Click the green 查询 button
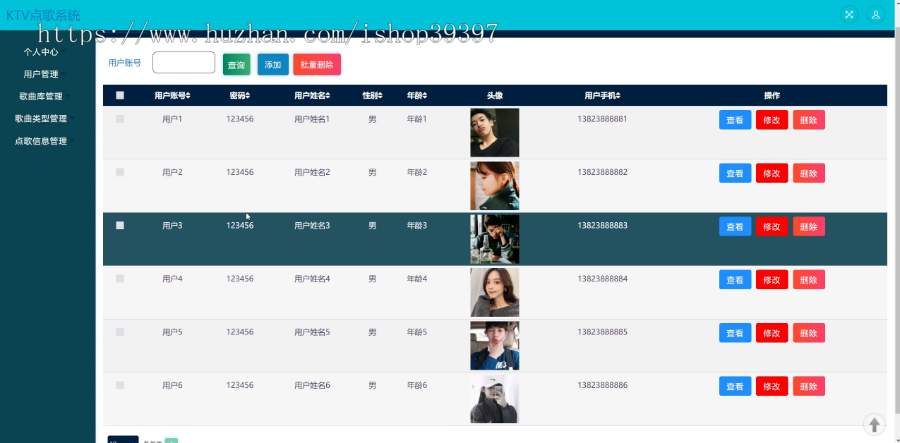The image size is (900, 443). point(237,65)
